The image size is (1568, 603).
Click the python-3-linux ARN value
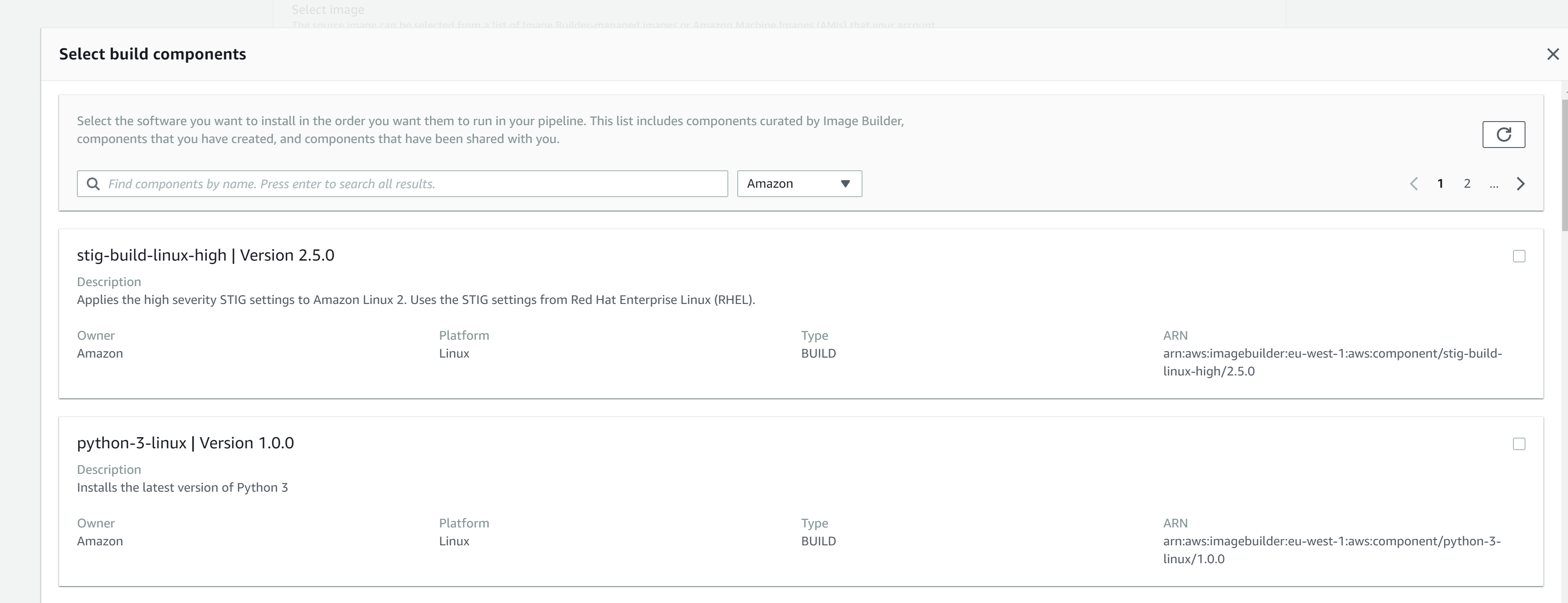tap(1332, 550)
